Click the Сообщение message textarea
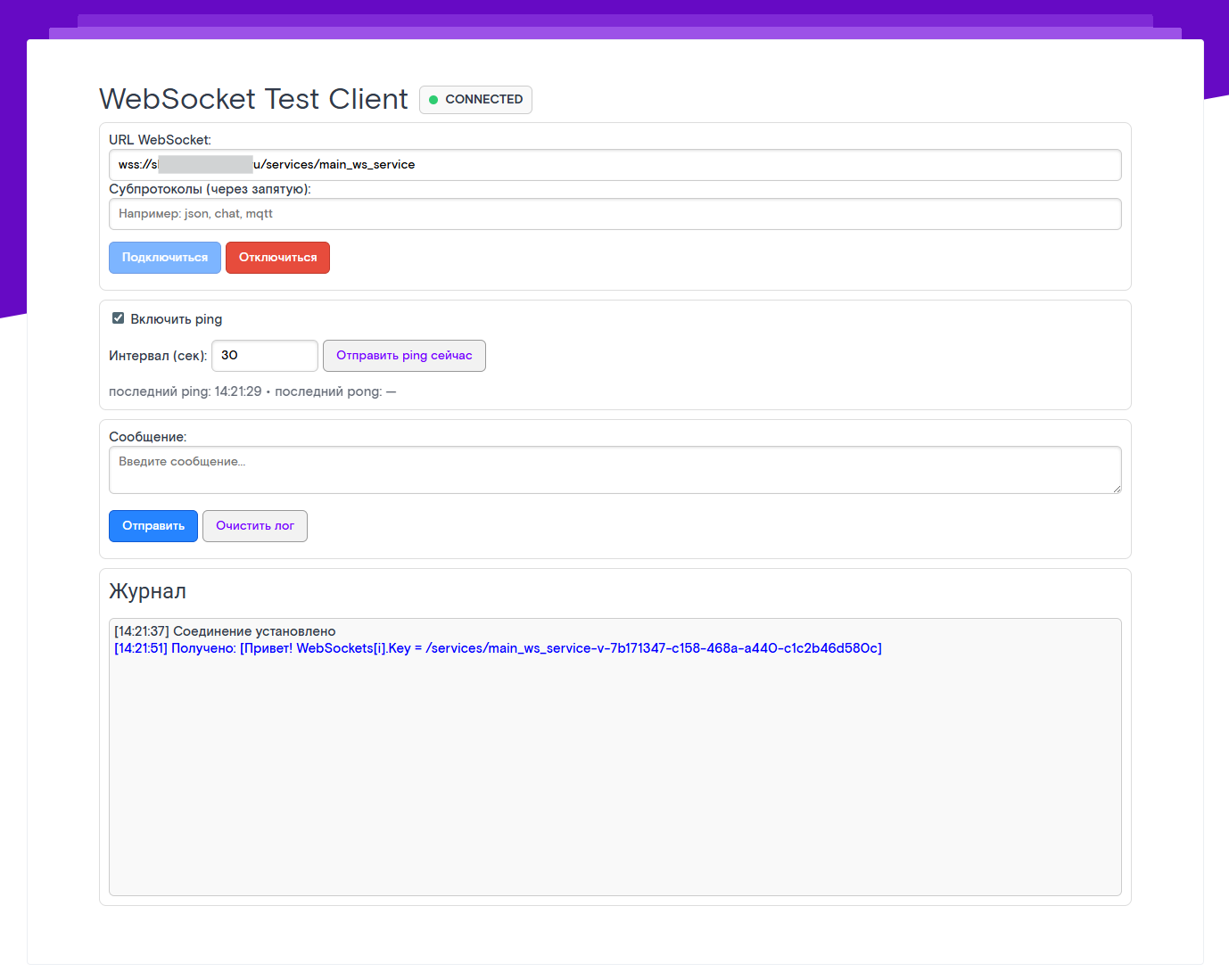 pyautogui.click(x=614, y=470)
